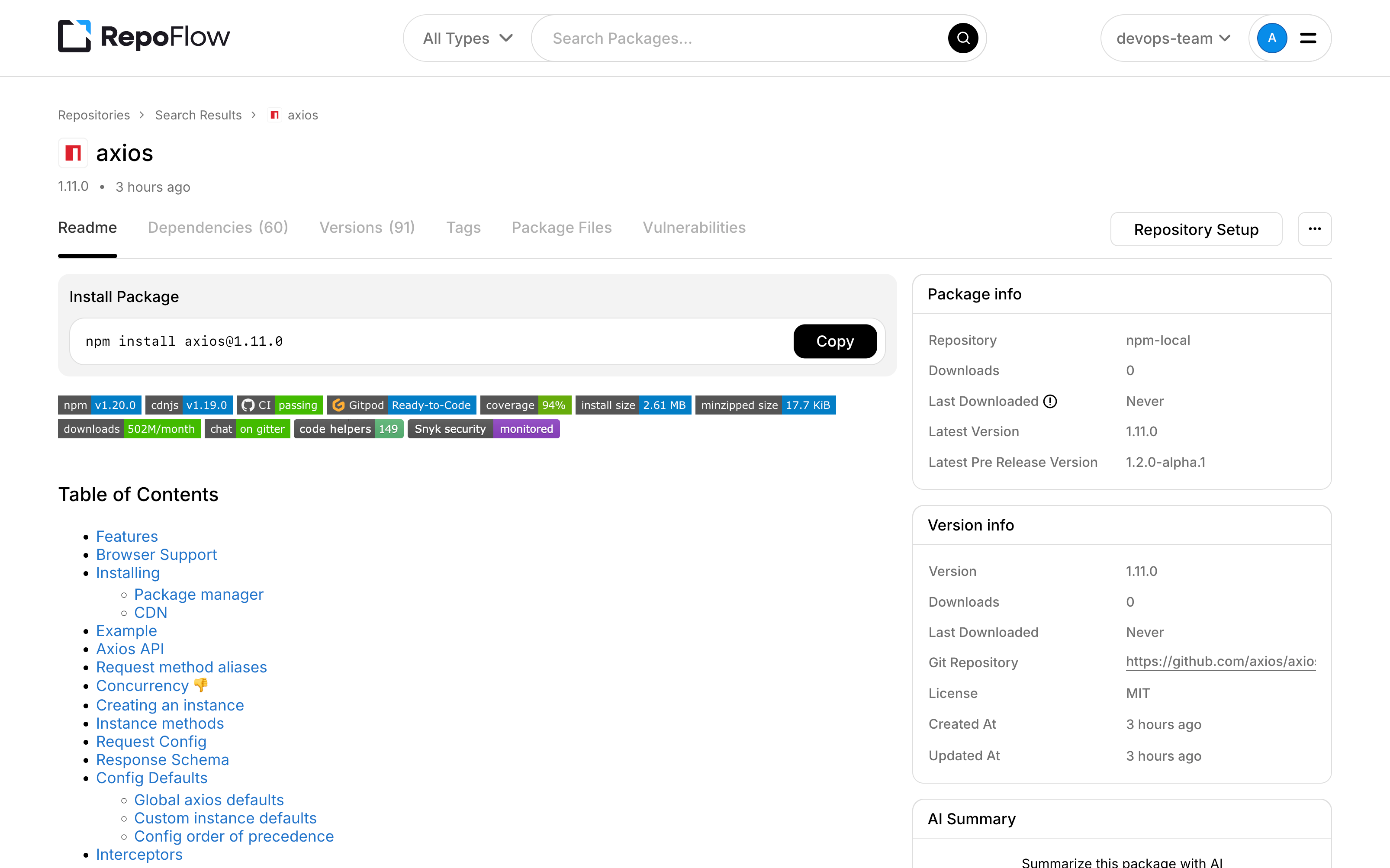Click the coverage 94% badge
This screenshot has width=1390, height=868.
tap(525, 405)
